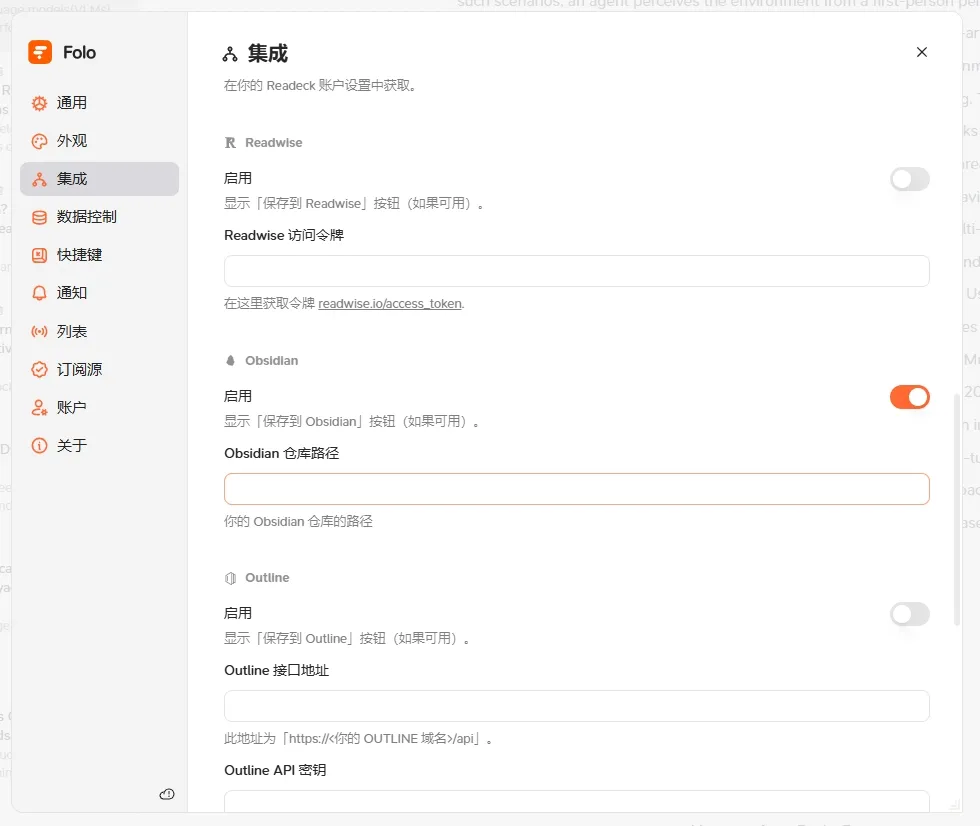Switch to the 外观 settings tab

pos(99,141)
